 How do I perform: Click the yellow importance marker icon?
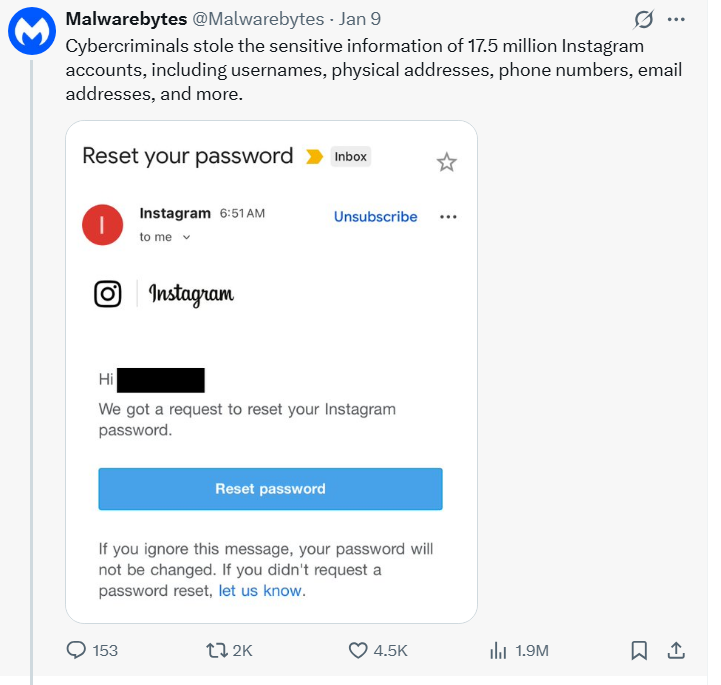click(314, 157)
